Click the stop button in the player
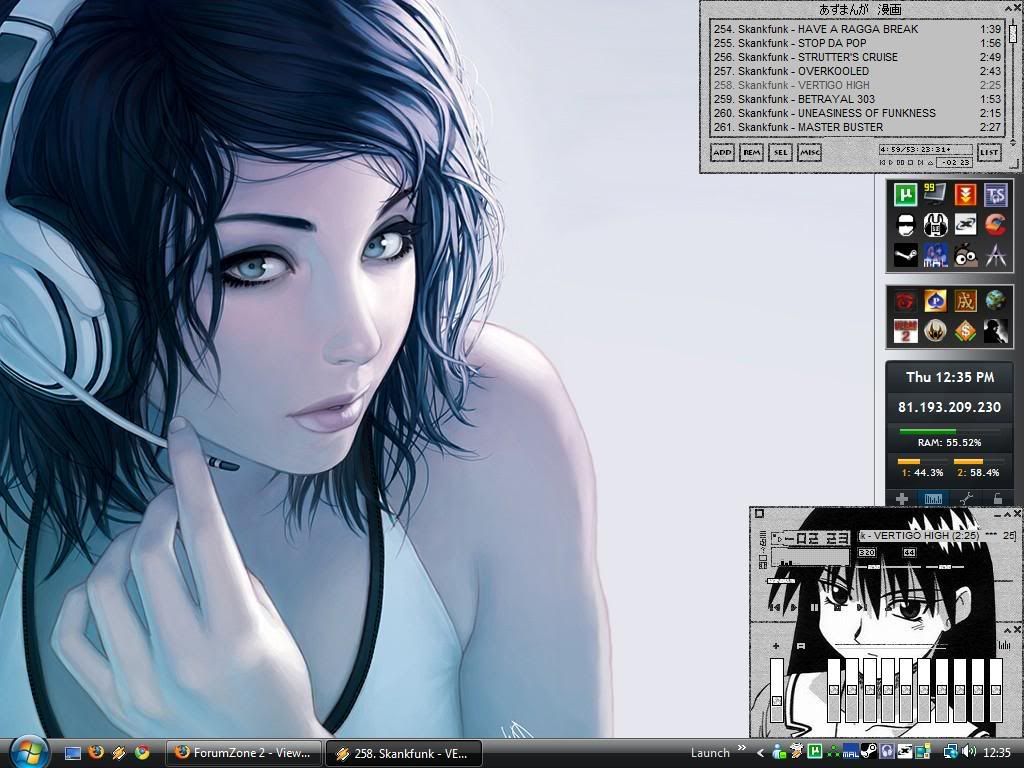Screen dimensions: 1024x768 pyautogui.click(x=837, y=607)
